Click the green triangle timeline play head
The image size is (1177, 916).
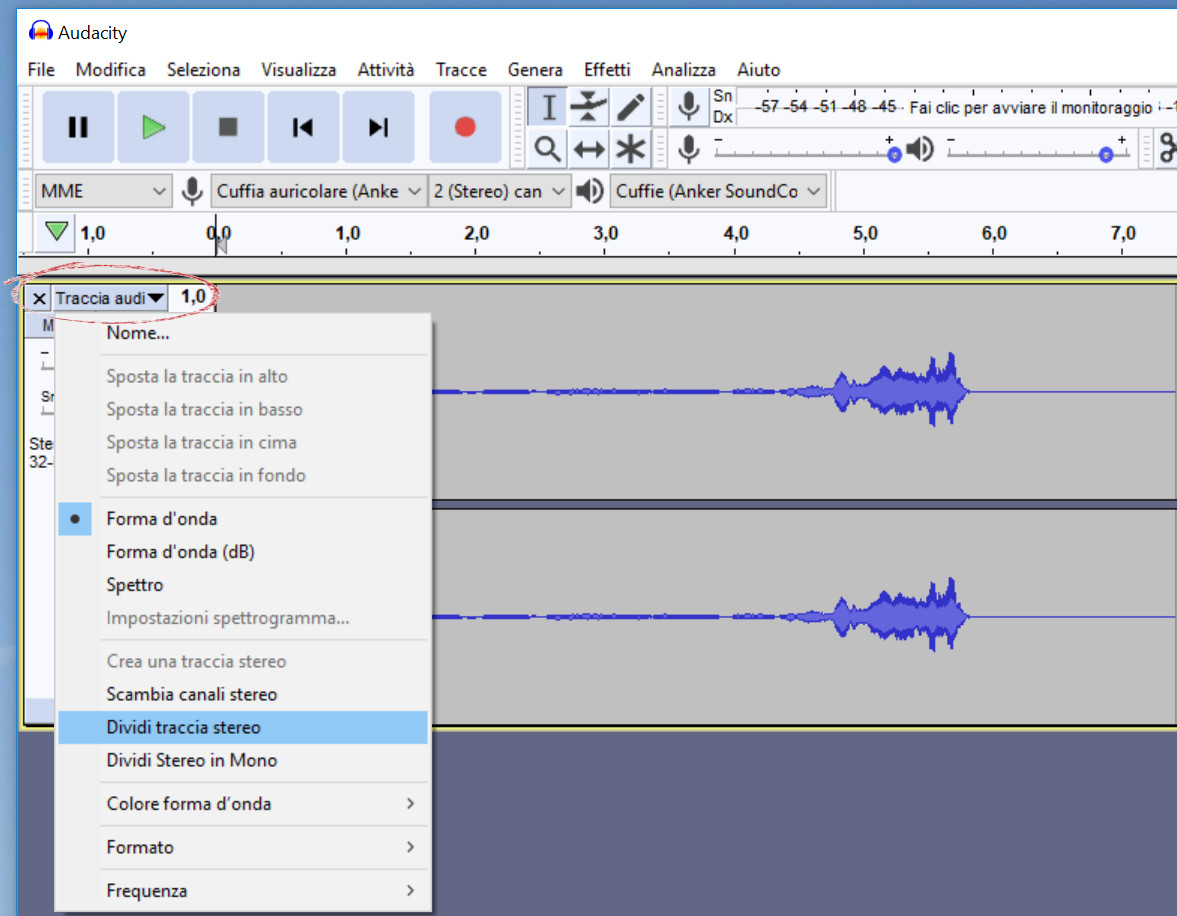pos(56,231)
